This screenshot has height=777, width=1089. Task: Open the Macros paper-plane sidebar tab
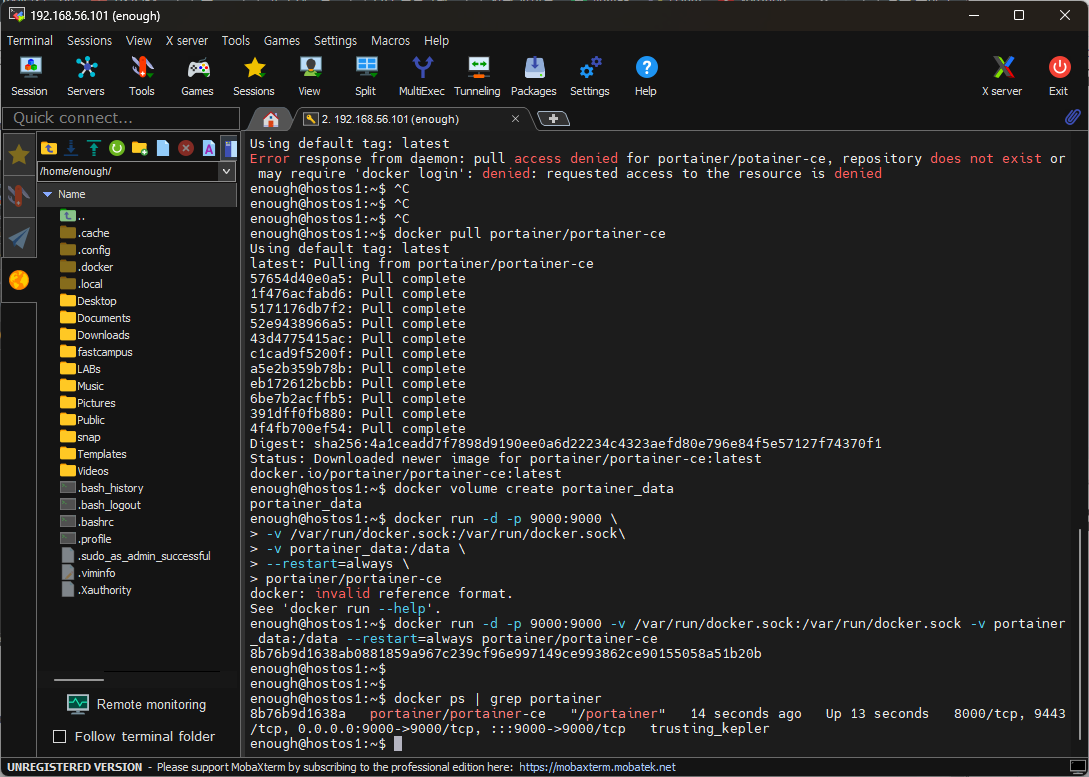[19, 237]
